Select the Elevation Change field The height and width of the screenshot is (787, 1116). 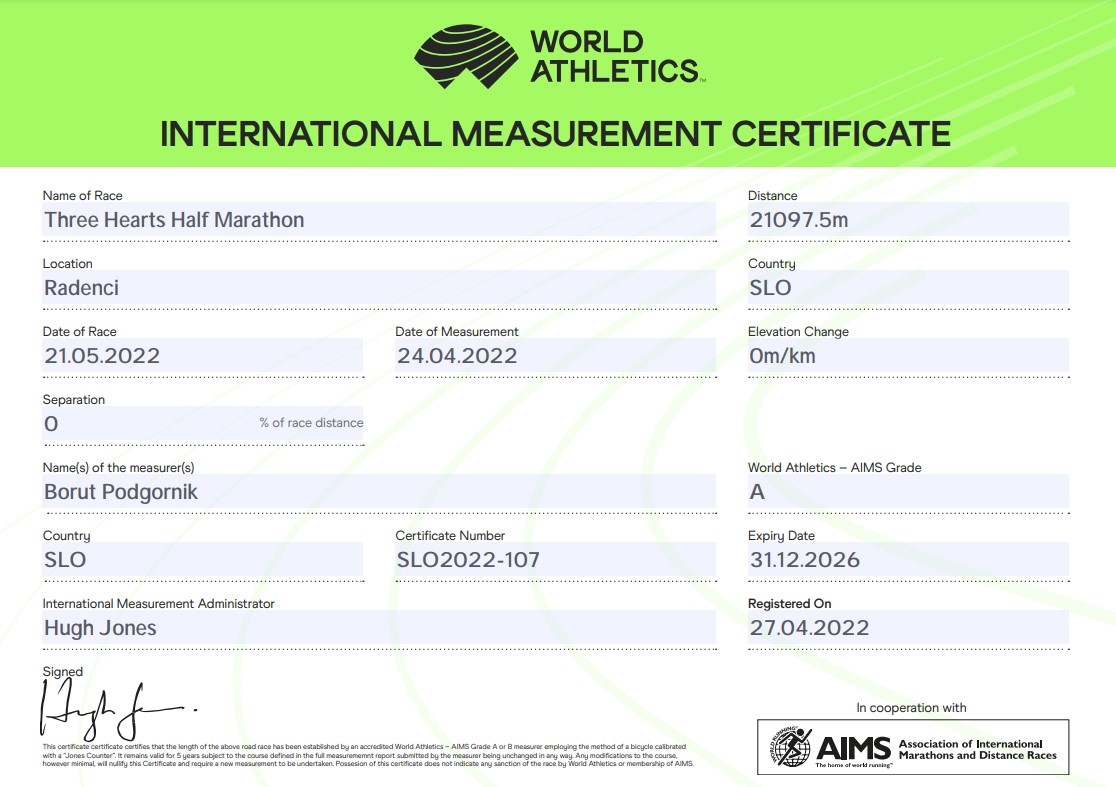[x=907, y=356]
